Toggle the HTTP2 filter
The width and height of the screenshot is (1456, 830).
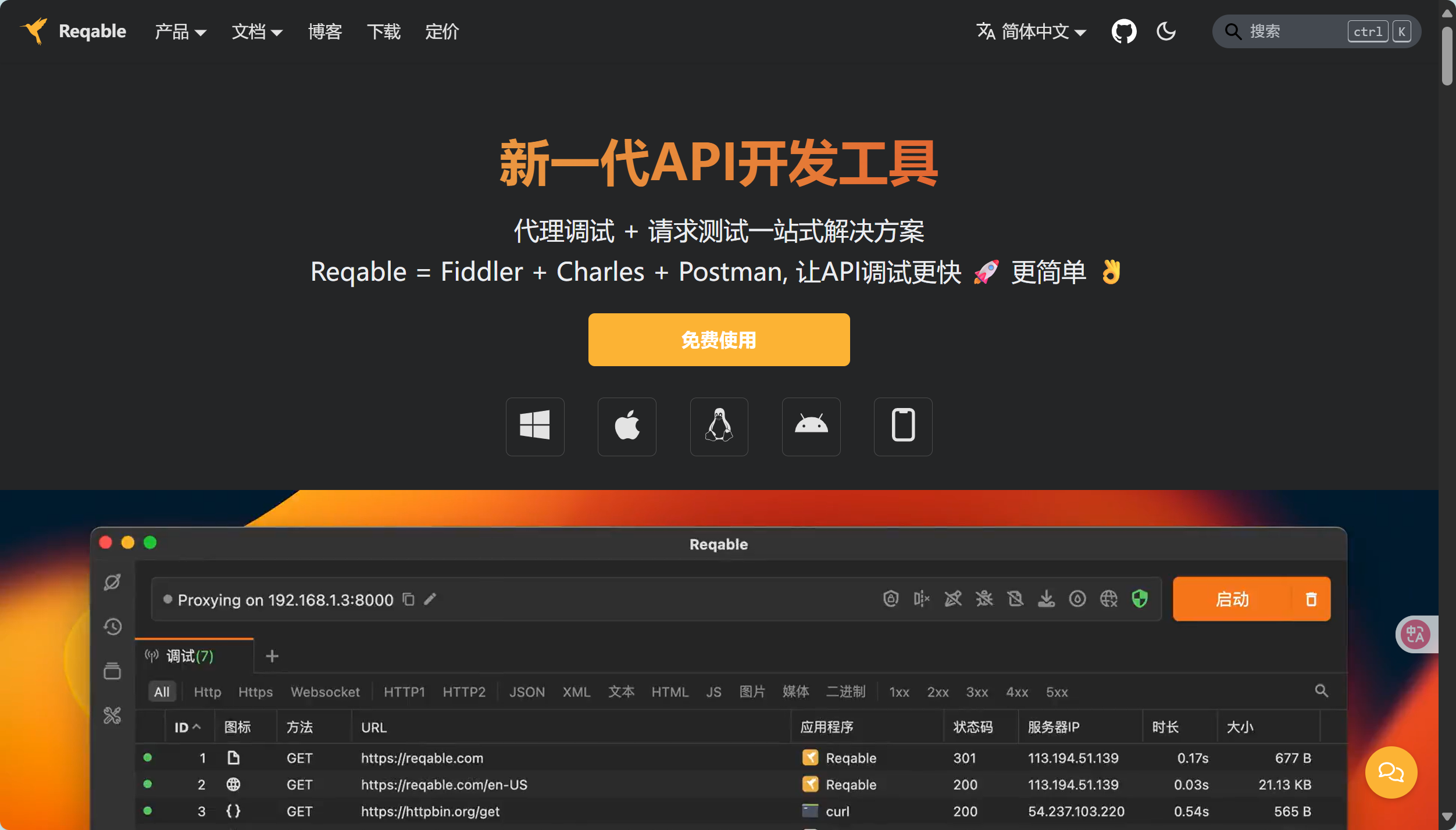click(x=464, y=692)
